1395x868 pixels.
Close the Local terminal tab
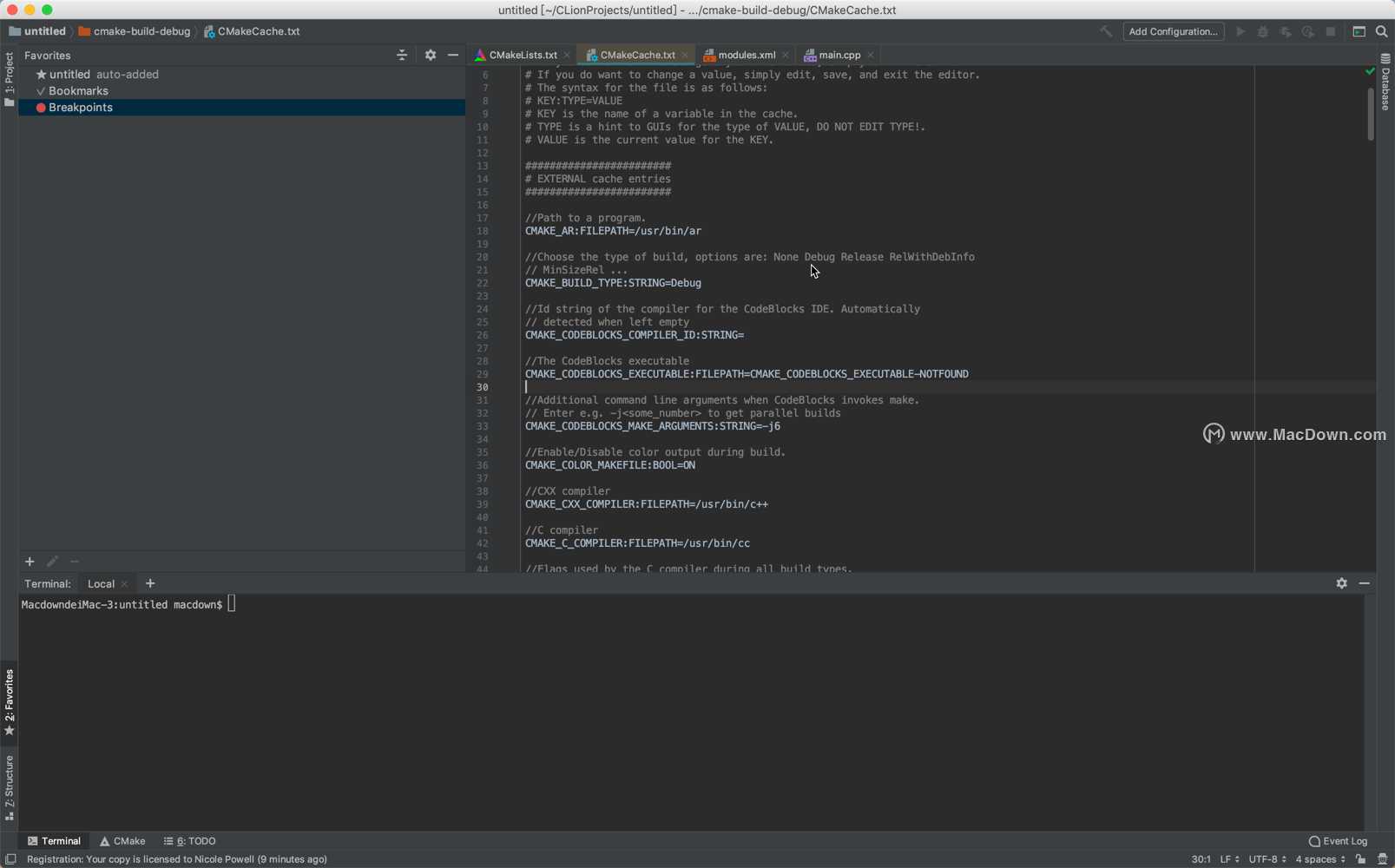(124, 584)
